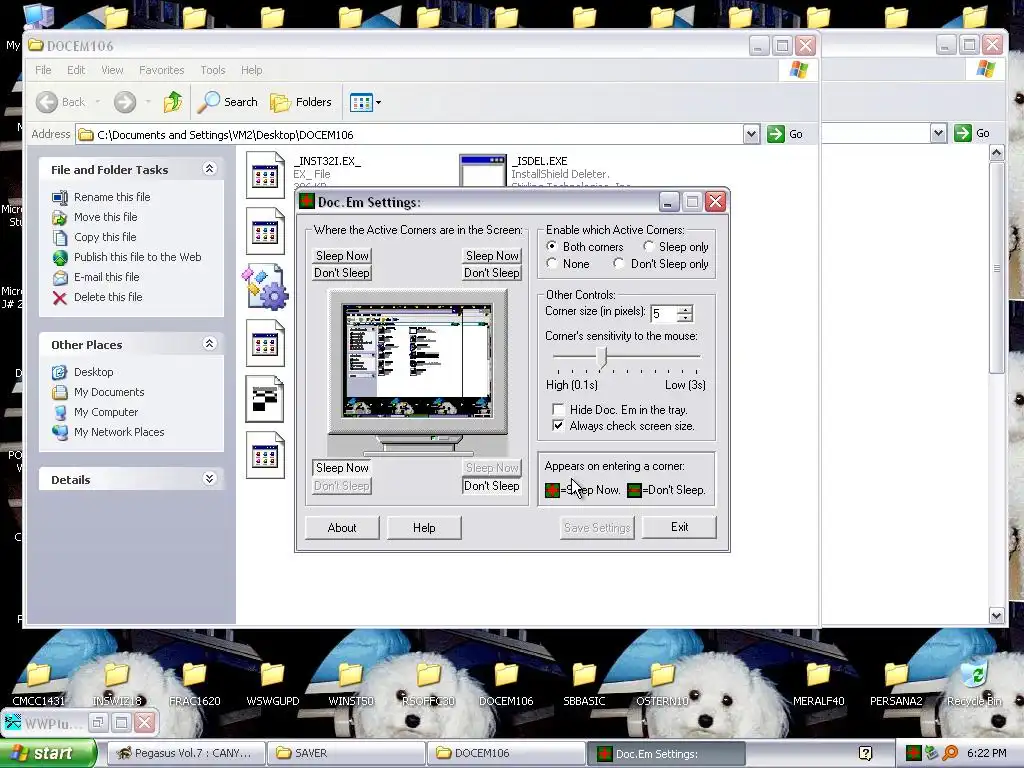Click Delete this file task

pos(108,296)
